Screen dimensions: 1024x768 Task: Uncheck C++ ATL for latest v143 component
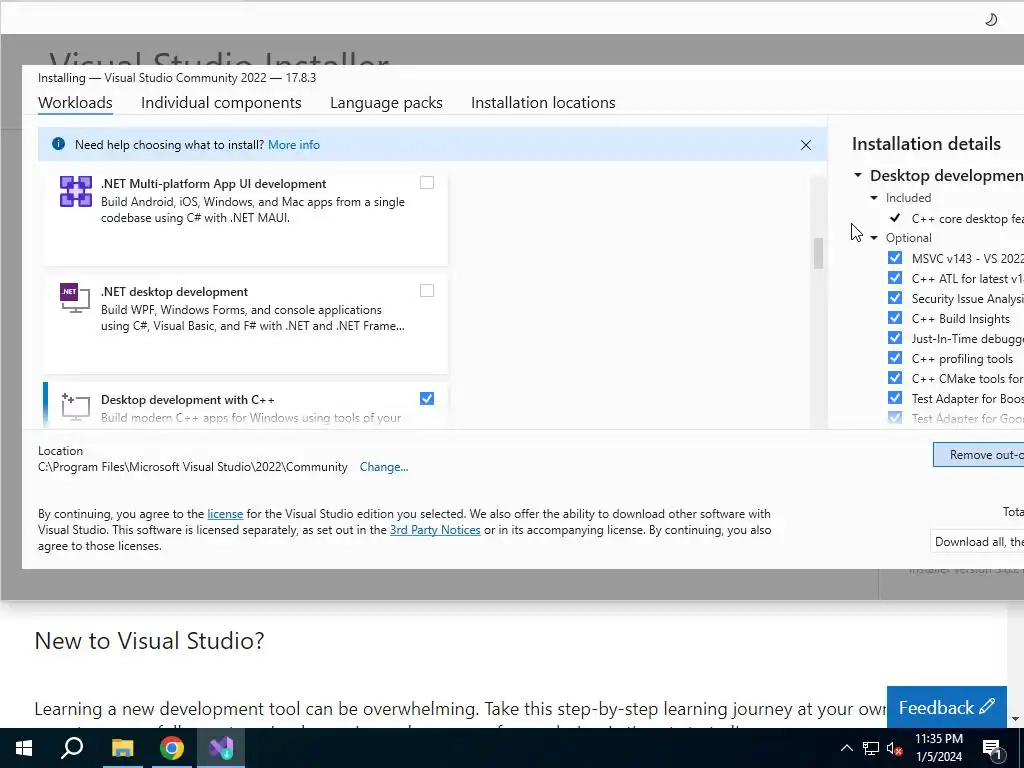click(x=895, y=278)
